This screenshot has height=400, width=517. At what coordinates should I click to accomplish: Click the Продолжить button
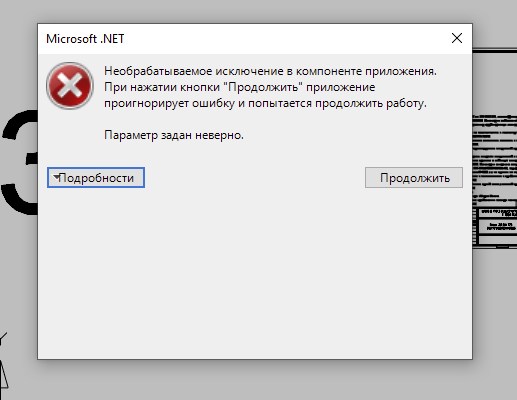click(x=414, y=178)
